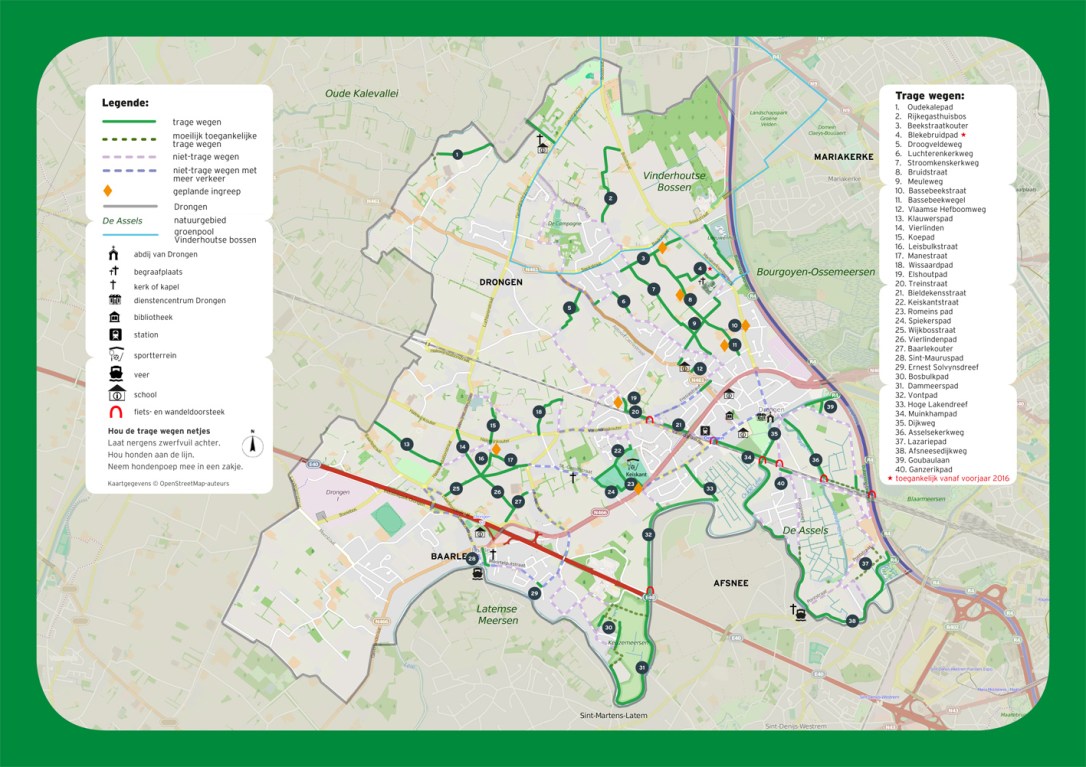Click the bibliotheek icon in the legend
The image size is (1086, 767).
[x=114, y=317]
